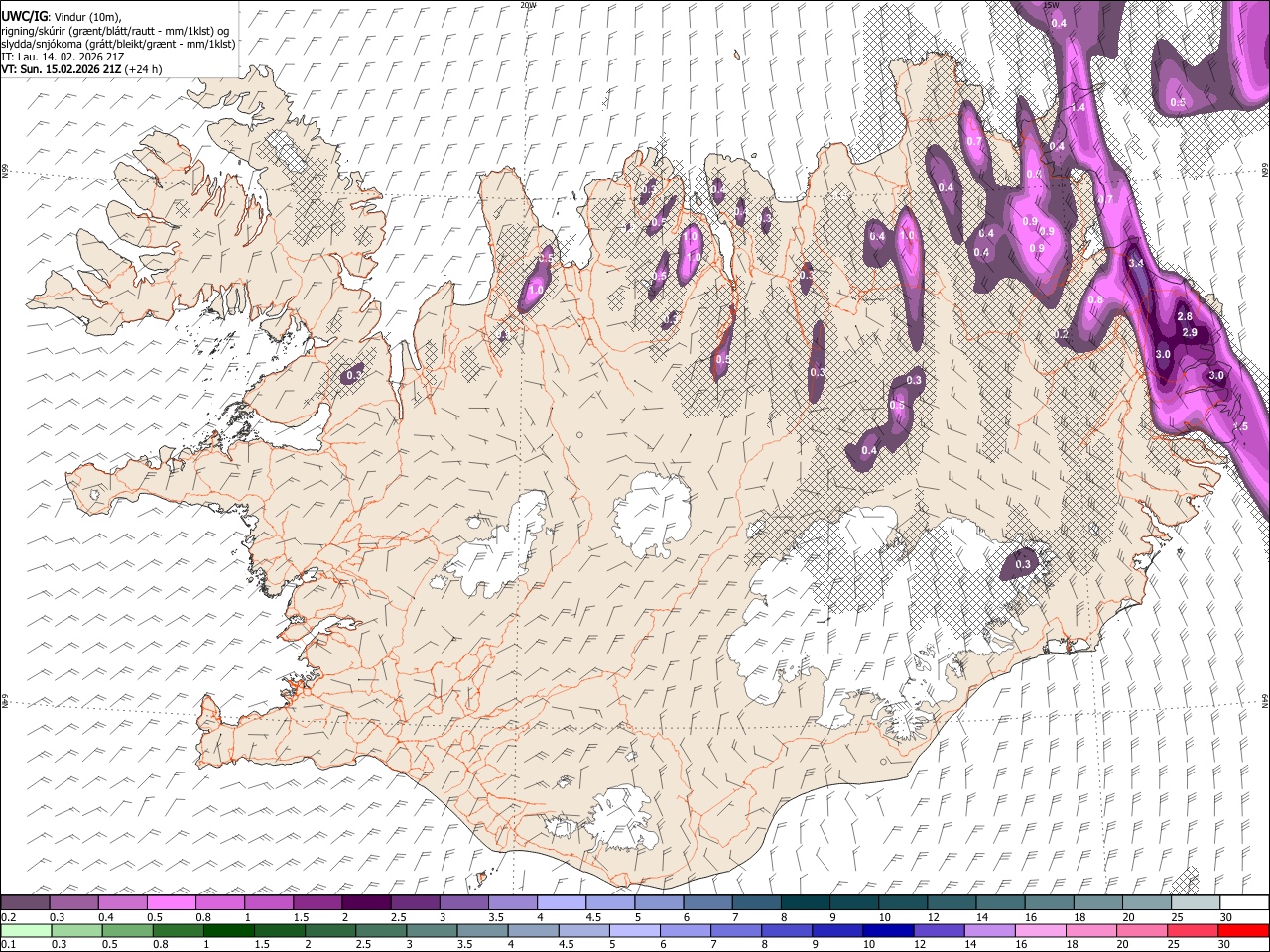Screen dimensions: 1270x952
Task: Click the 'VT: Sun. 15.02.2026 21Z (+24 h)' line
Action: coord(81,69)
